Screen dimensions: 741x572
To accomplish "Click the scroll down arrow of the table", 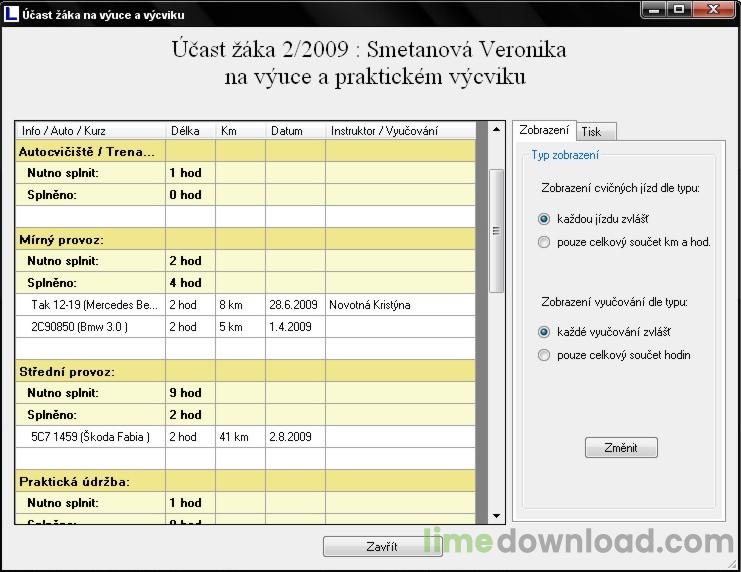I will 496,516.
